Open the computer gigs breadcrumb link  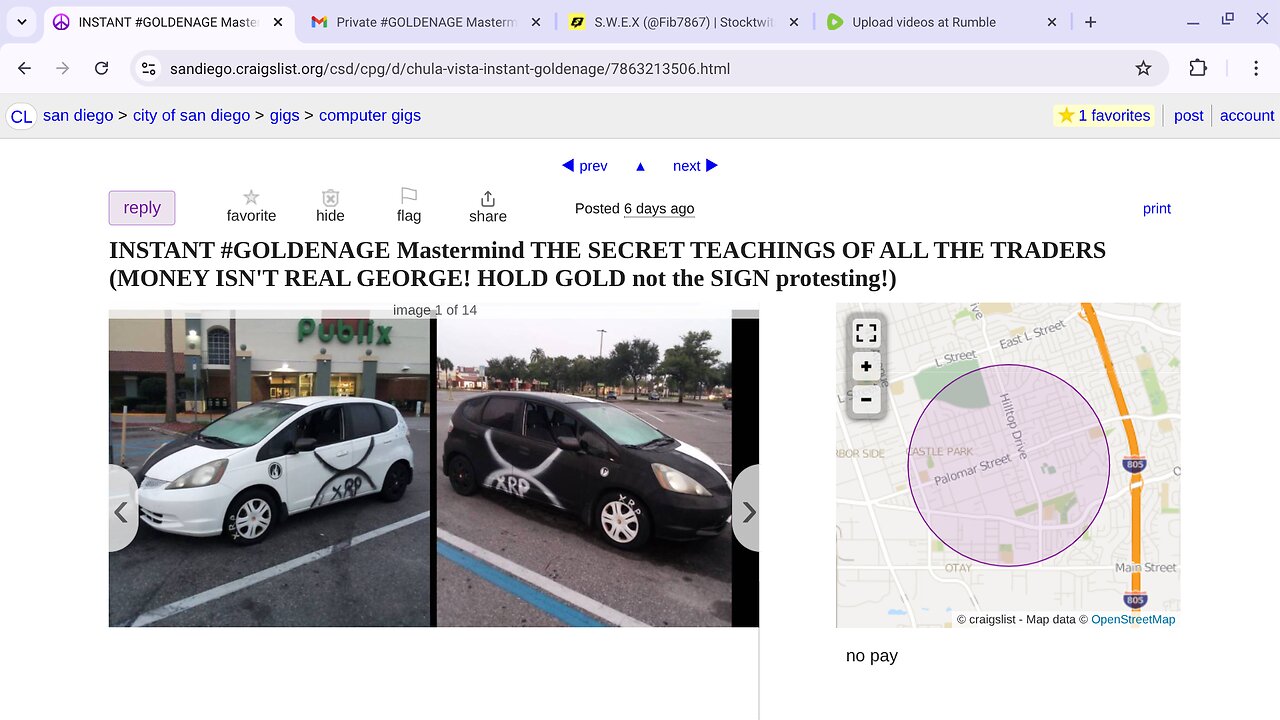tap(370, 115)
